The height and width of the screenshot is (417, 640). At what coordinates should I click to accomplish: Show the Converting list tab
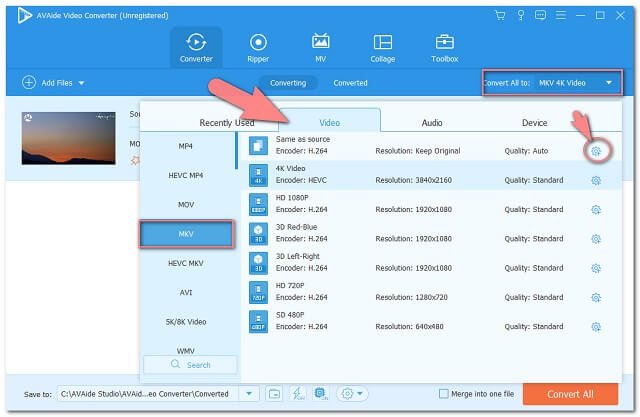pos(288,83)
